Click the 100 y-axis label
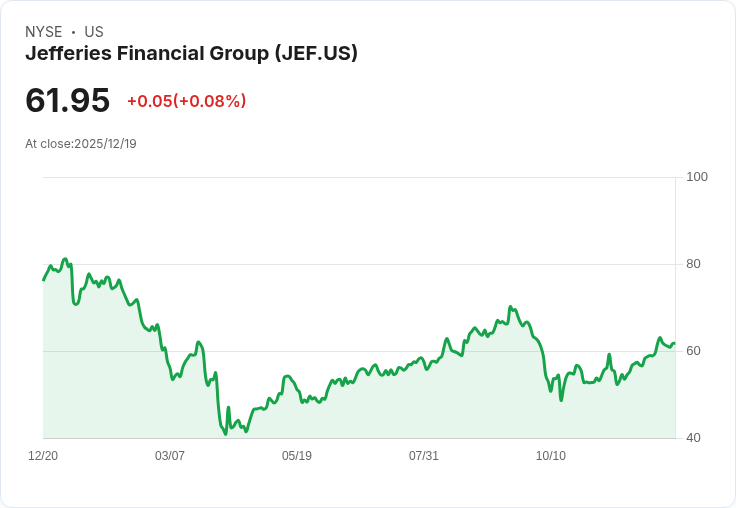736x508 pixels. [697, 177]
